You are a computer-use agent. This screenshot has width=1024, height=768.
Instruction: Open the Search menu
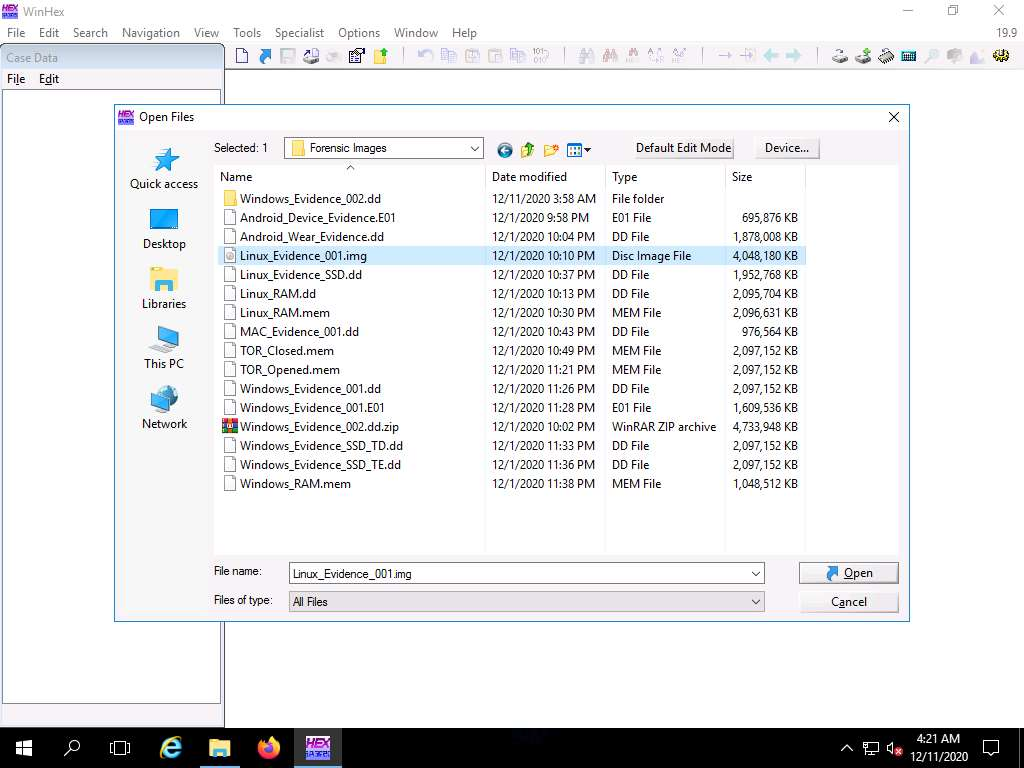(x=90, y=33)
